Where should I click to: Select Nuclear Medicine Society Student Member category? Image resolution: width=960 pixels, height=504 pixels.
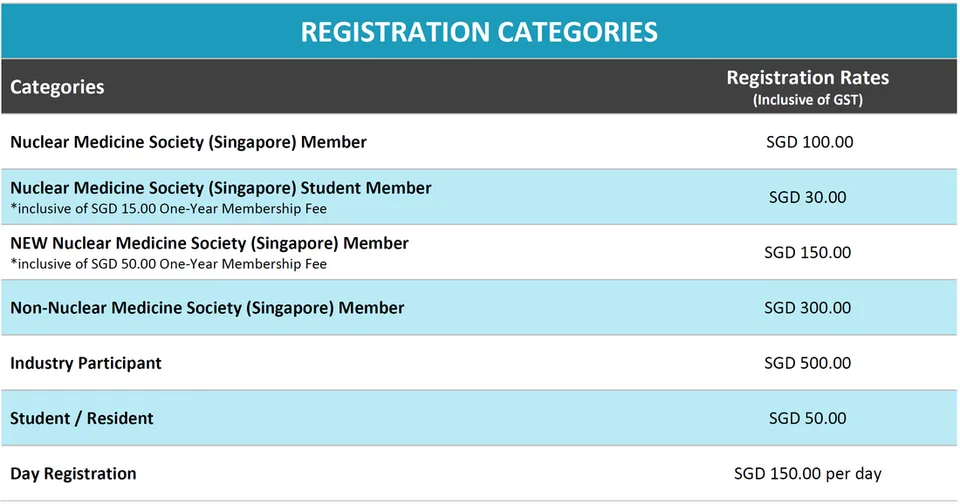pos(220,187)
